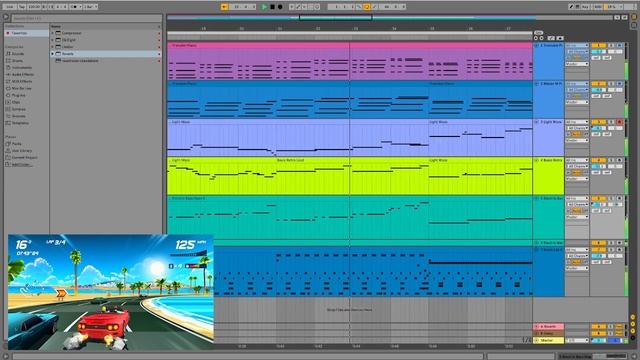Open the Audio Effects category in browser
Screen dimensions: 640x360
[22, 74]
